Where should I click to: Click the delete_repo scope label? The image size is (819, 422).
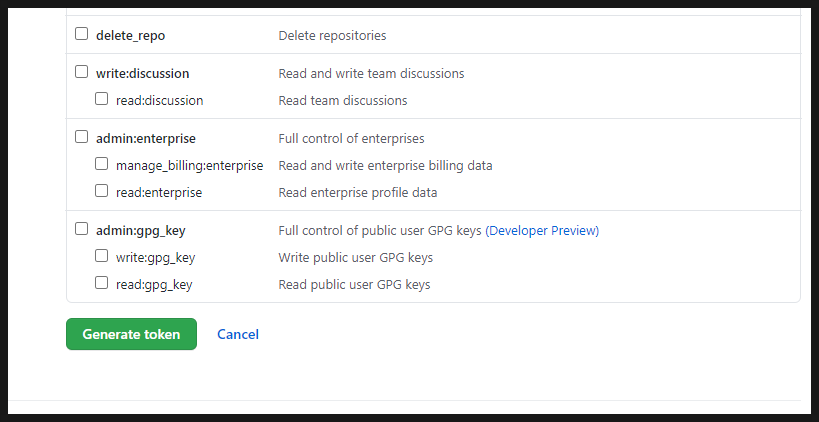(x=131, y=36)
